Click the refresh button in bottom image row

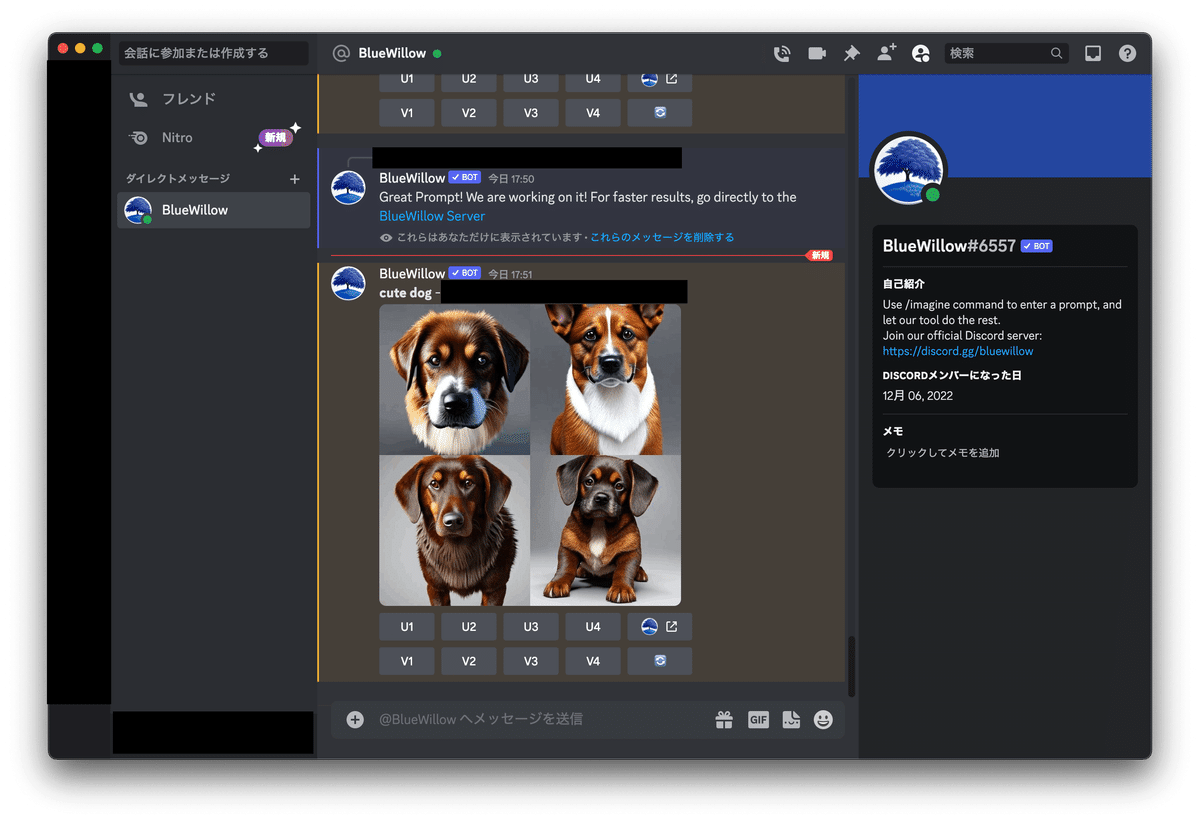pyautogui.click(x=660, y=661)
